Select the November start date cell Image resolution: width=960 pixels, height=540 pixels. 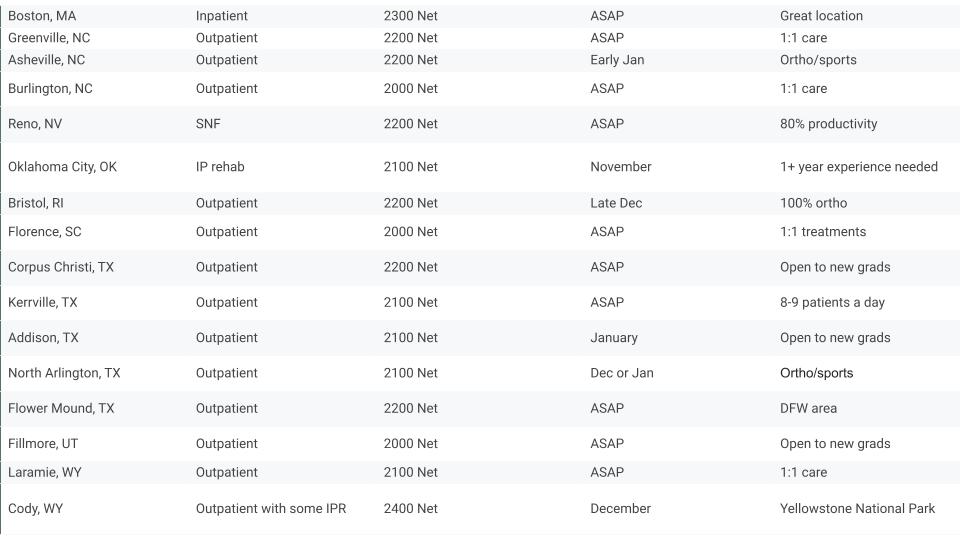[620, 167]
